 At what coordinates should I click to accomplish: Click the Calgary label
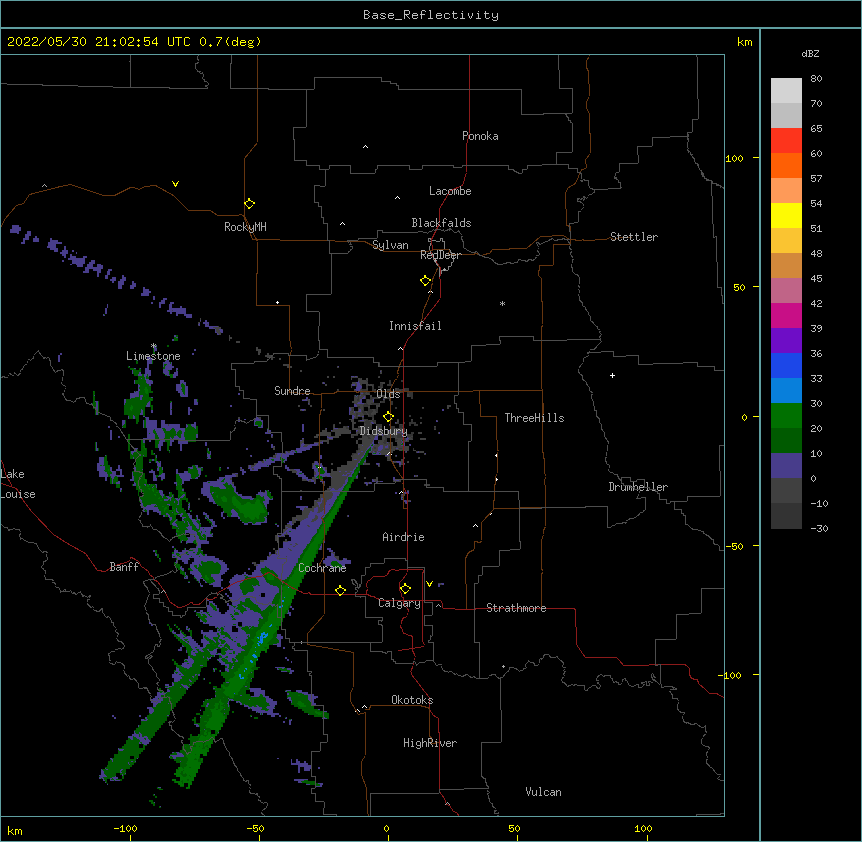click(399, 603)
